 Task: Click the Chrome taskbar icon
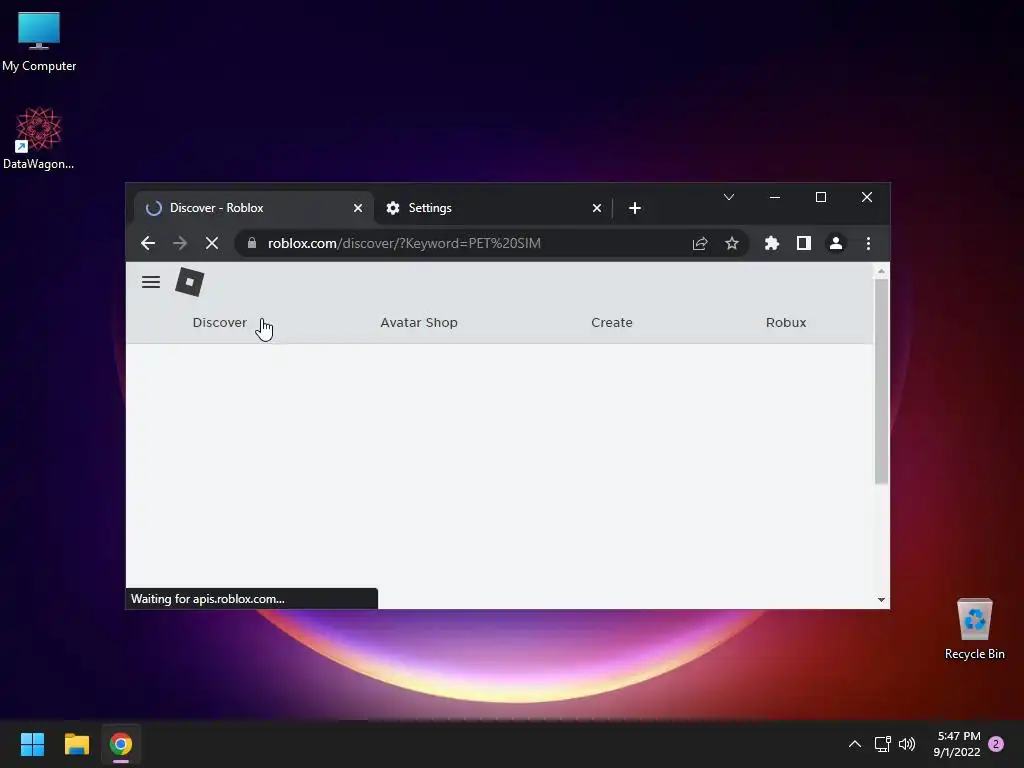pyautogui.click(x=121, y=744)
